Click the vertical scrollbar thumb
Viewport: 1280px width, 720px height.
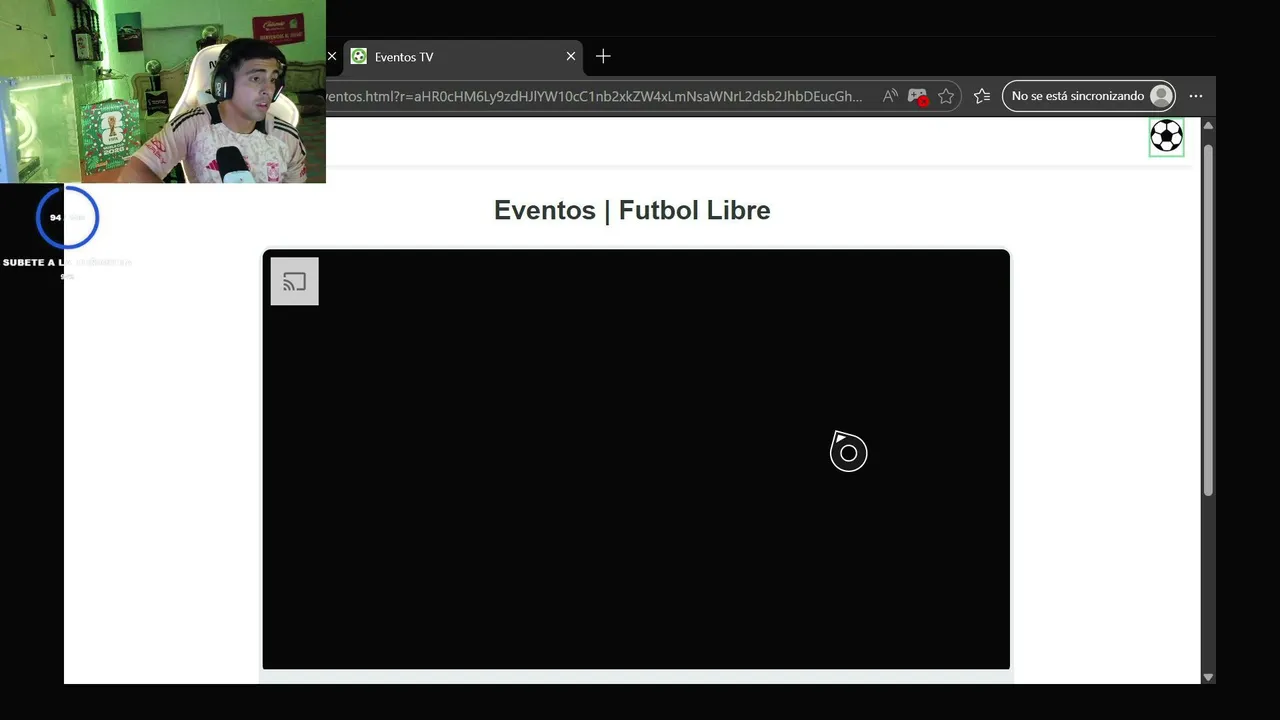click(x=1208, y=319)
